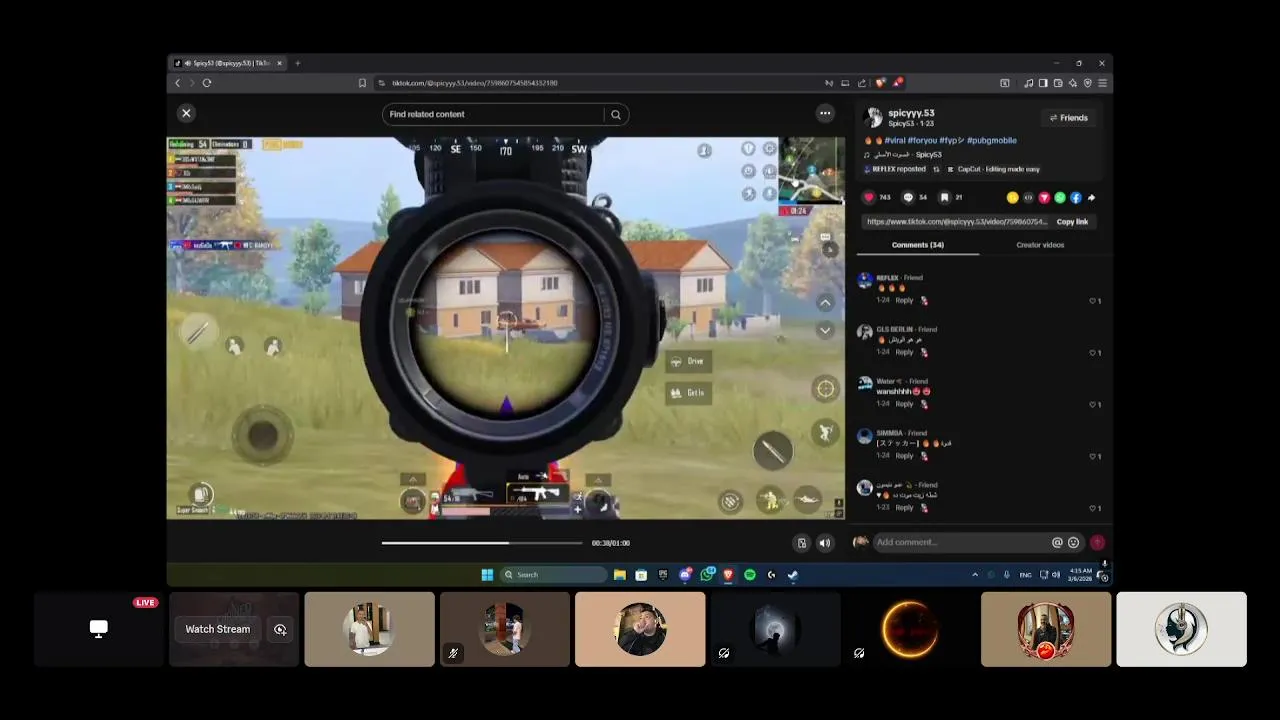This screenshot has width=1280, height=720.
Task: Click the icon left of the volume speaker
Action: pyautogui.click(x=801, y=543)
